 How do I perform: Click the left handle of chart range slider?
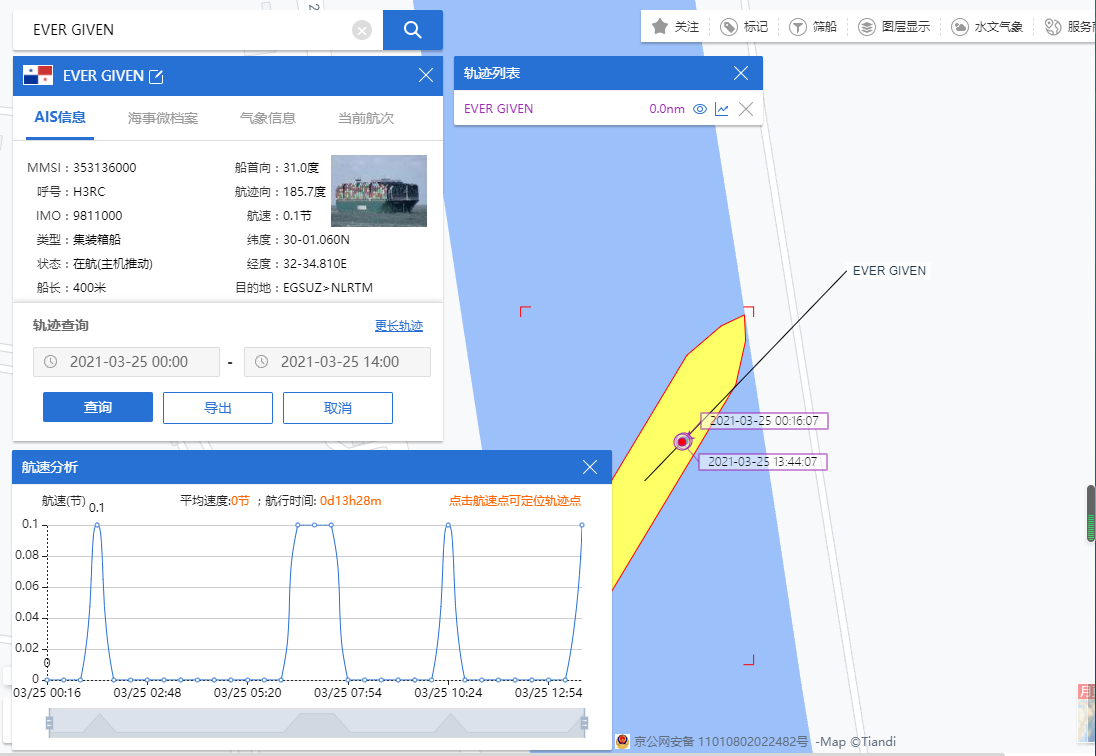pyautogui.click(x=50, y=722)
